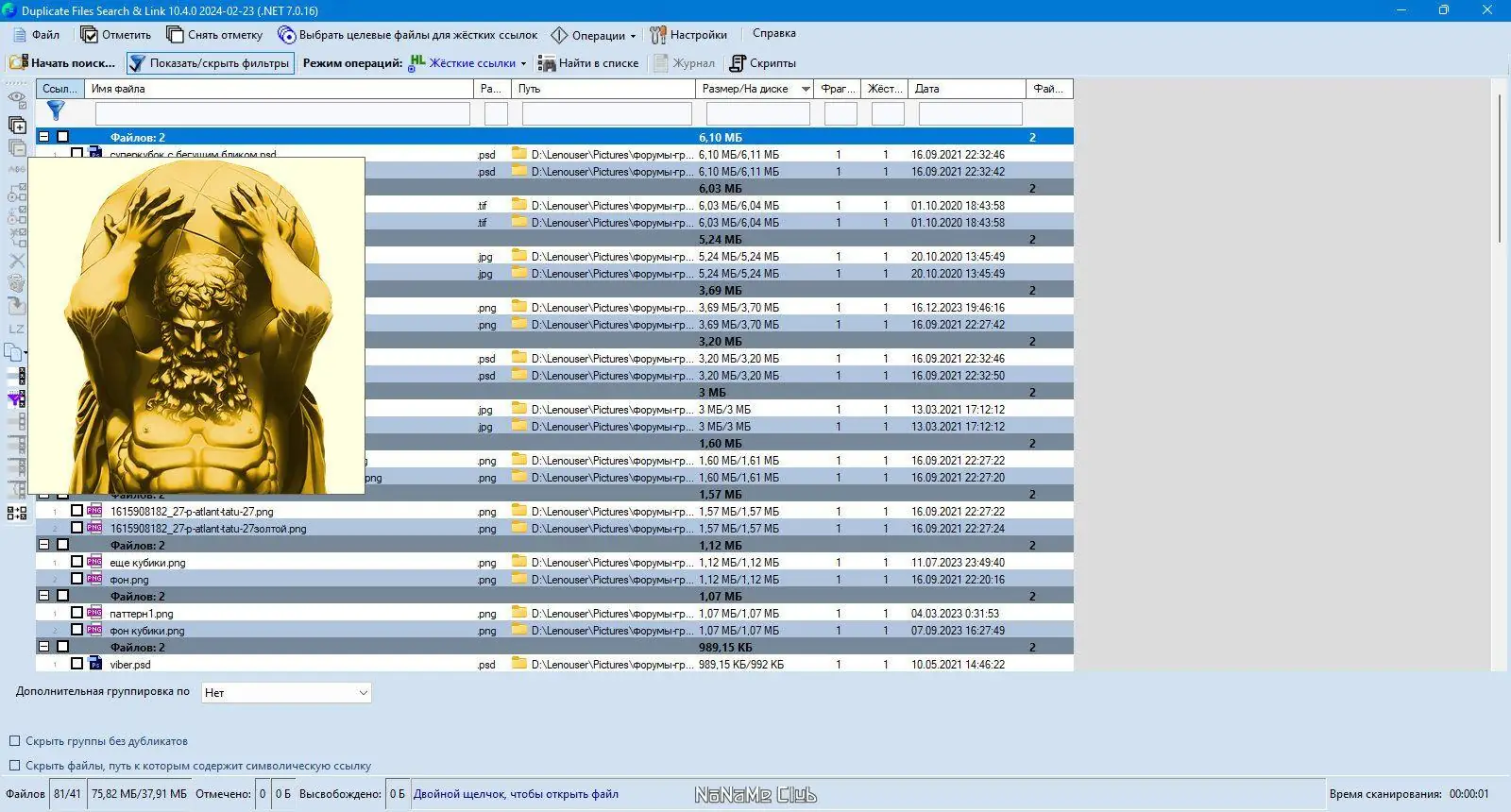Click the binoculars icon for Найти в списке
The image size is (1511, 812).
pos(546,63)
